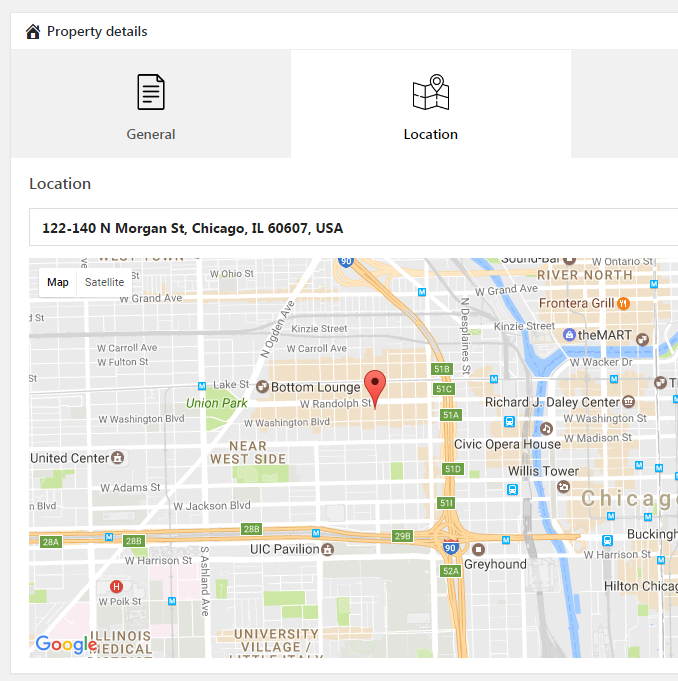The width and height of the screenshot is (678, 681).
Task: Open the Google logo link on map
Action: coord(66,645)
